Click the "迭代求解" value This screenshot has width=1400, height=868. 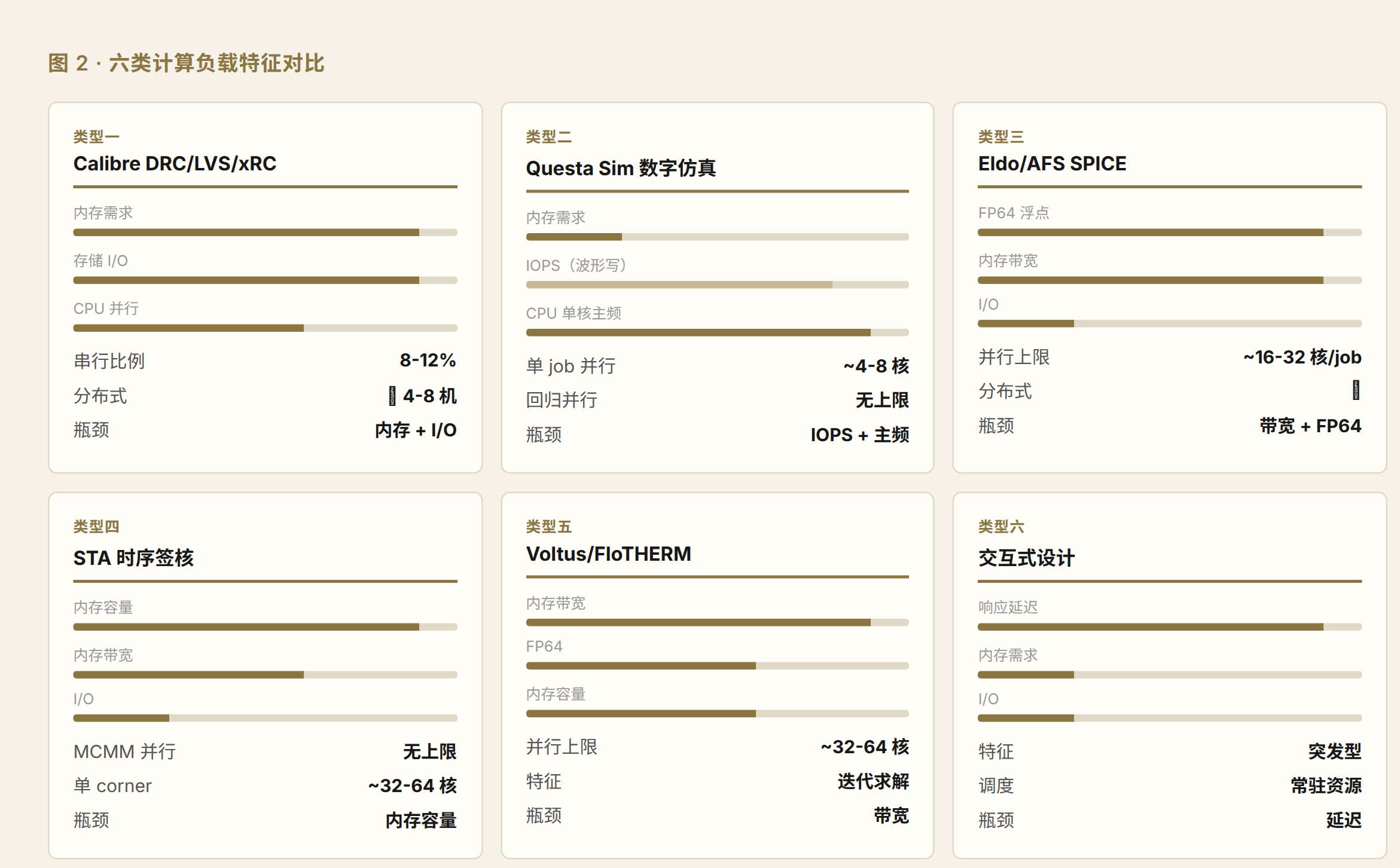coord(873,781)
